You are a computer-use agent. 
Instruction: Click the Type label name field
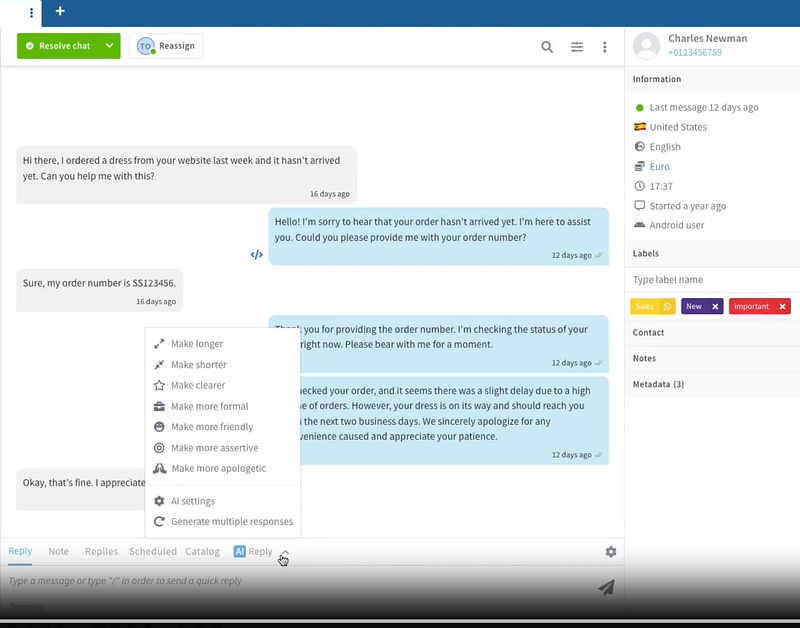click(710, 280)
